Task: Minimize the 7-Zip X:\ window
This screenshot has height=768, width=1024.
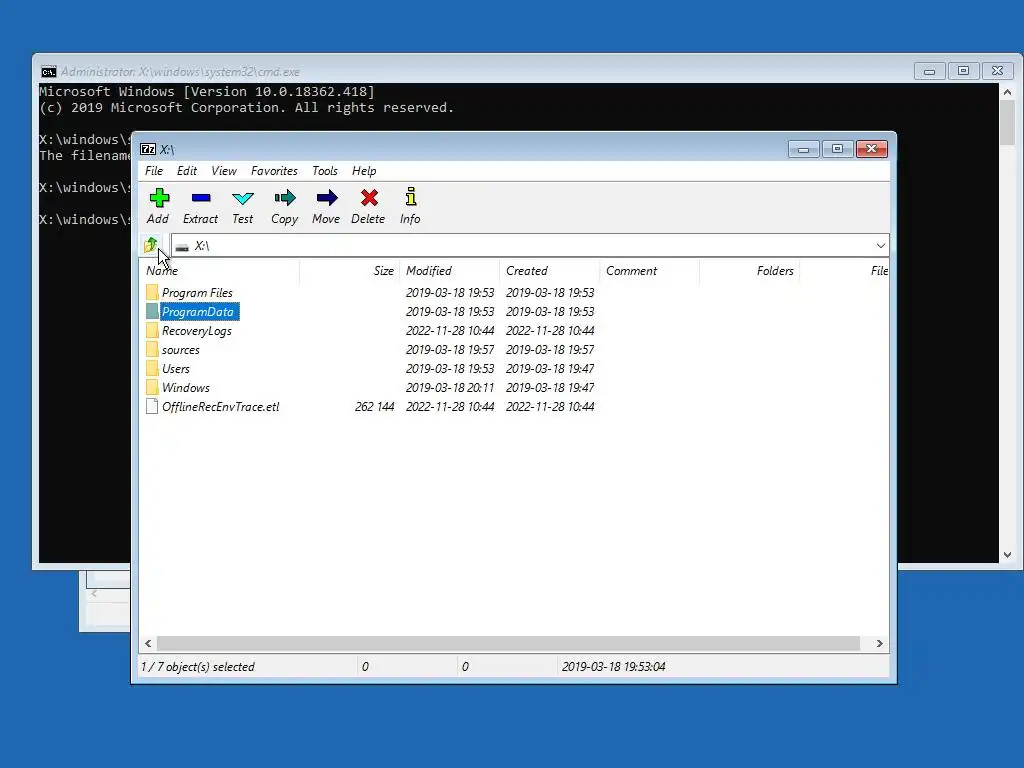Action: tap(804, 150)
